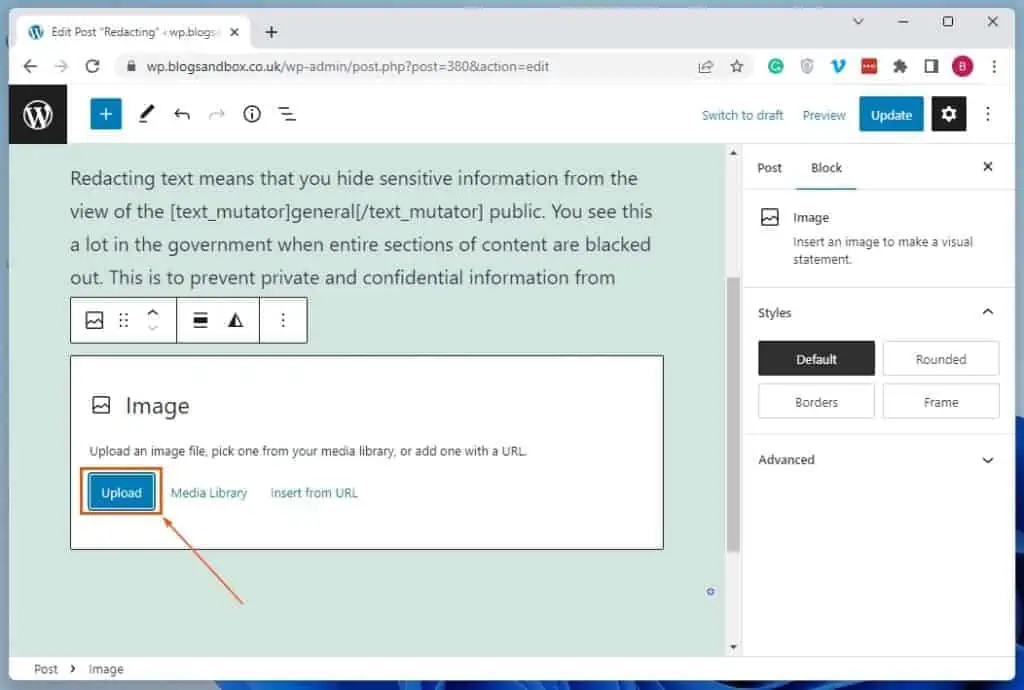Switch to the Post tab in the sidebar
This screenshot has width=1024, height=690.
click(769, 167)
